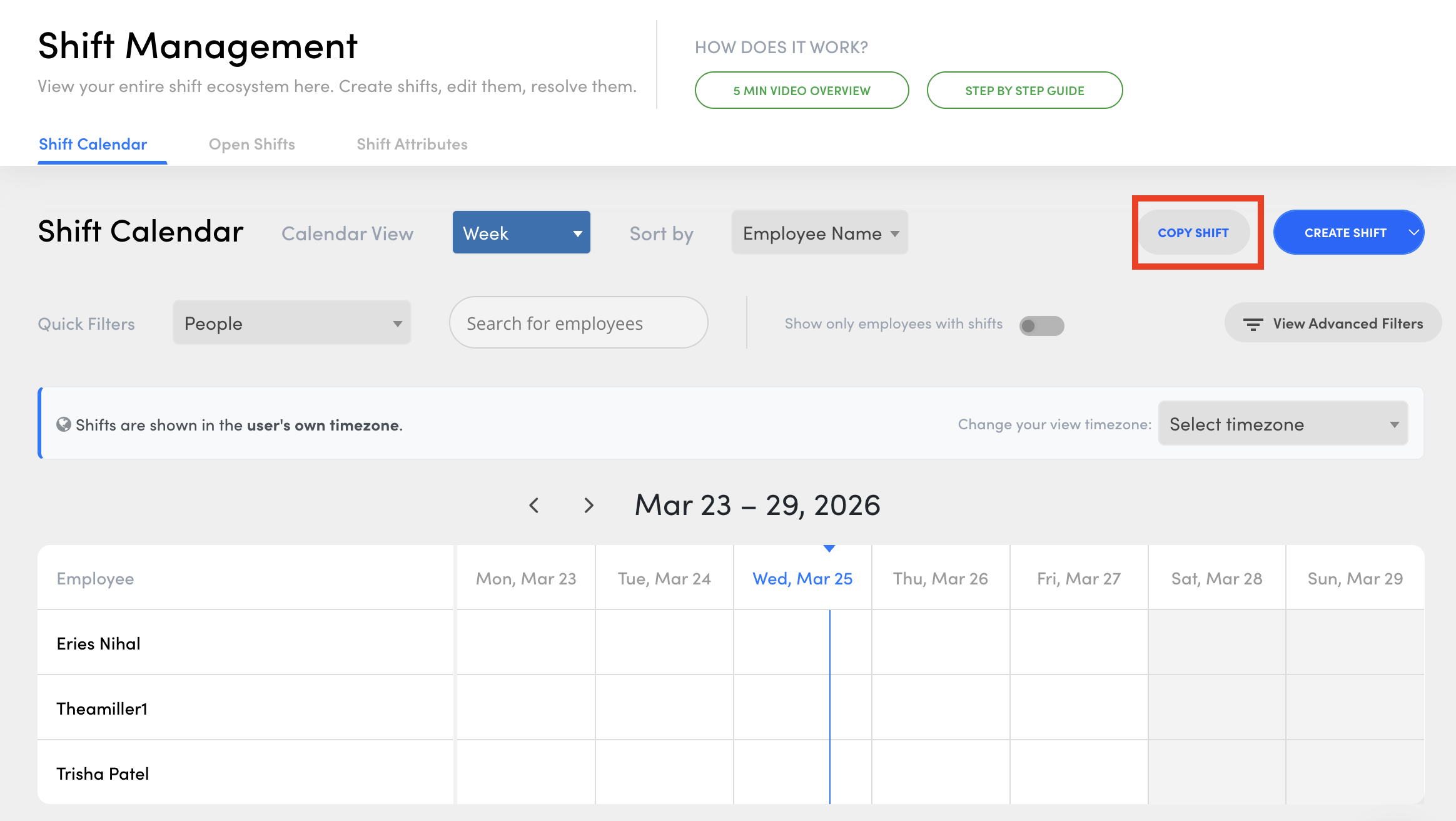Image resolution: width=1456 pixels, height=821 pixels.
Task: Select the Shift Calendar tab
Action: pos(93,145)
